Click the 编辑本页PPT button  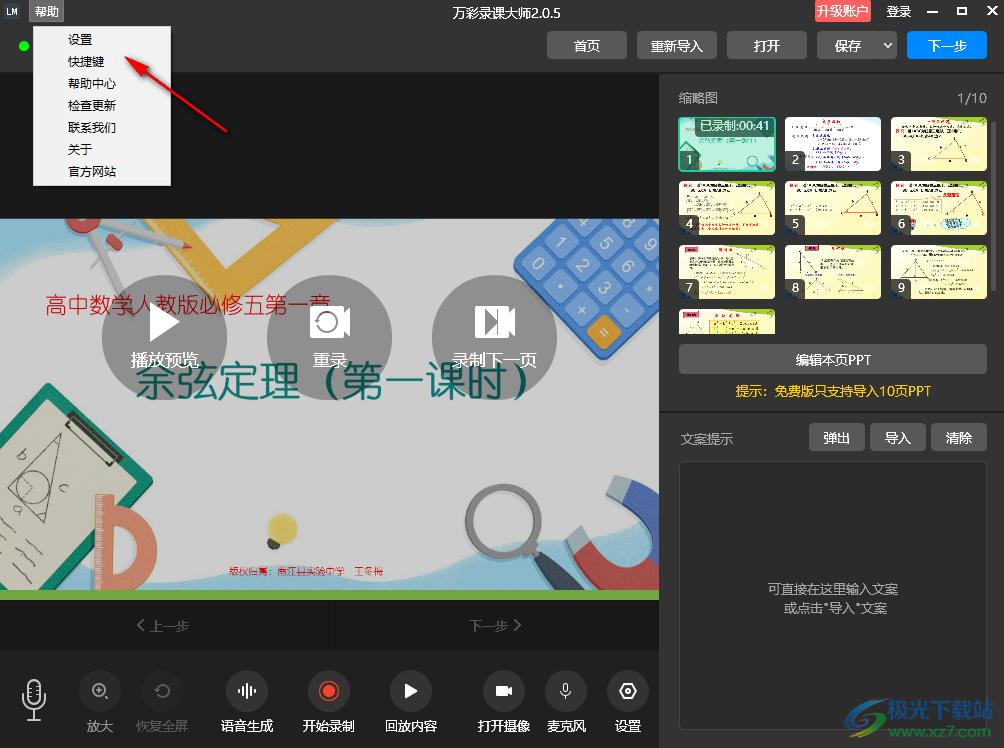[x=832, y=360]
